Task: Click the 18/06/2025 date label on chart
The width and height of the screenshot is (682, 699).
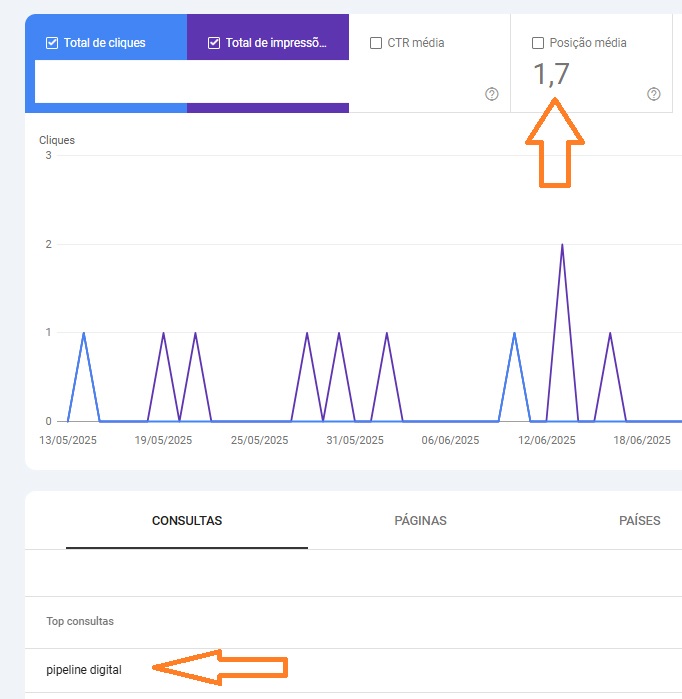Action: (x=642, y=440)
